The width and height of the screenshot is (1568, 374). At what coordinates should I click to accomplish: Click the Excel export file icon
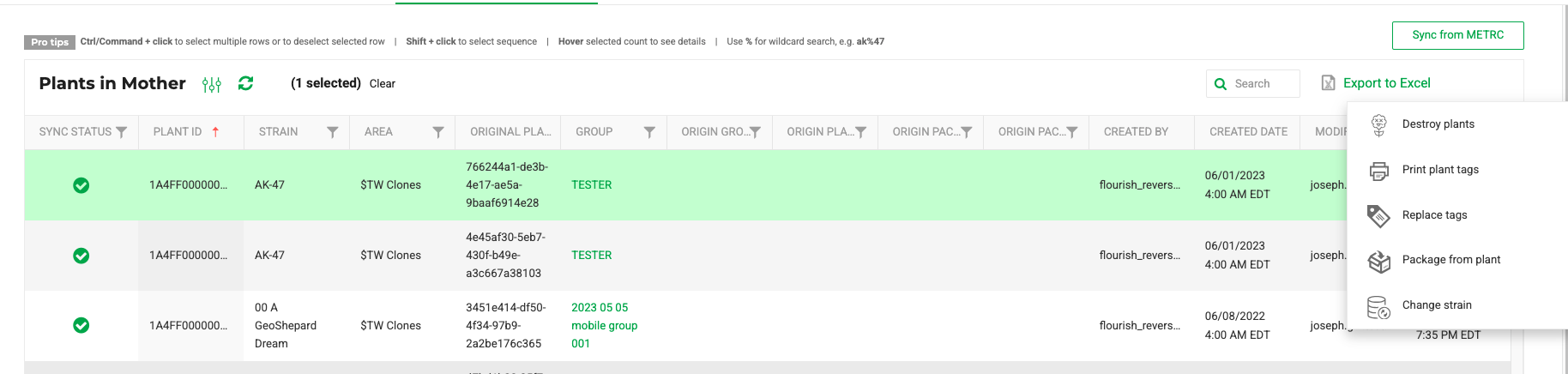(1328, 83)
